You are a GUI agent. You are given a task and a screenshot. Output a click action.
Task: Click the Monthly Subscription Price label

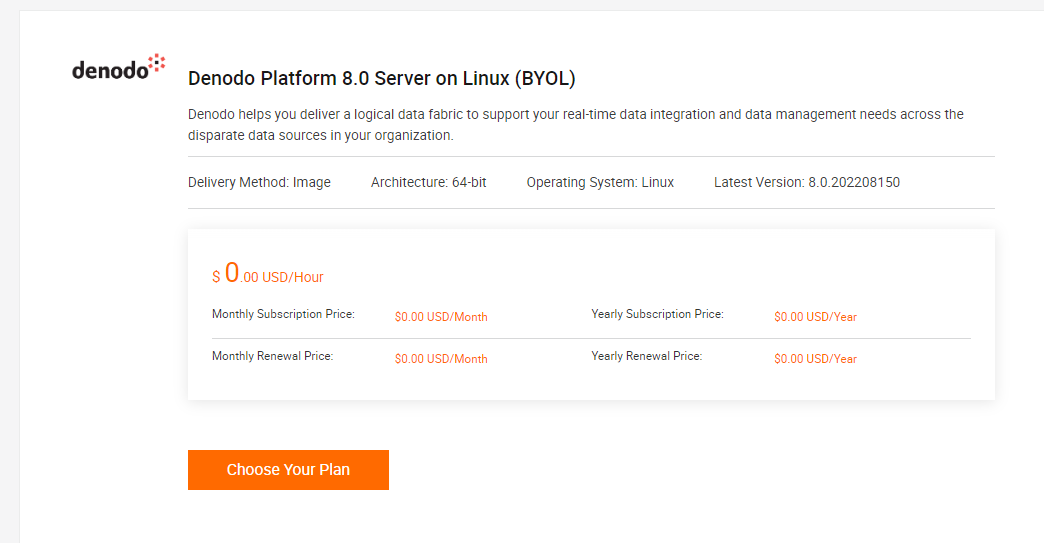click(x=283, y=314)
